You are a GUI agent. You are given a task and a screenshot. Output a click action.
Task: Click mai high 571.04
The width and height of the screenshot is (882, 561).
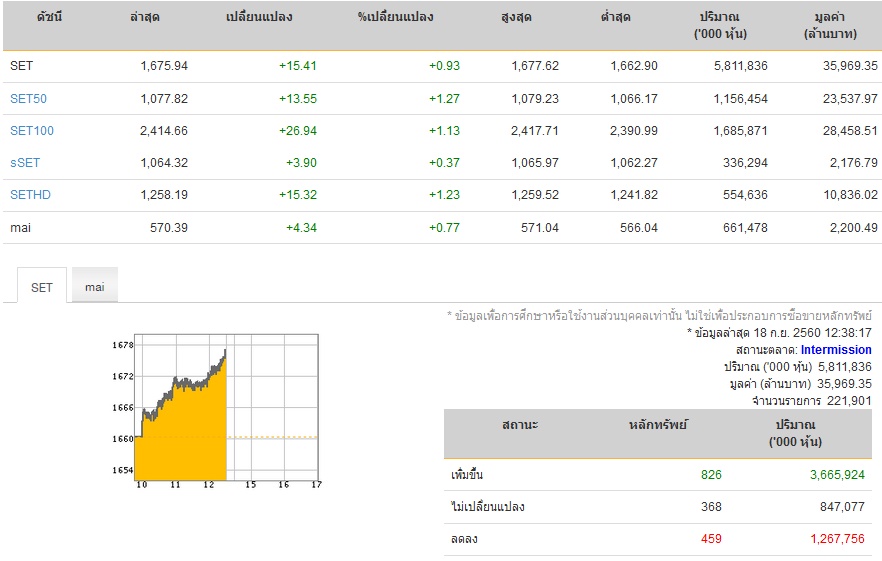coord(540,227)
